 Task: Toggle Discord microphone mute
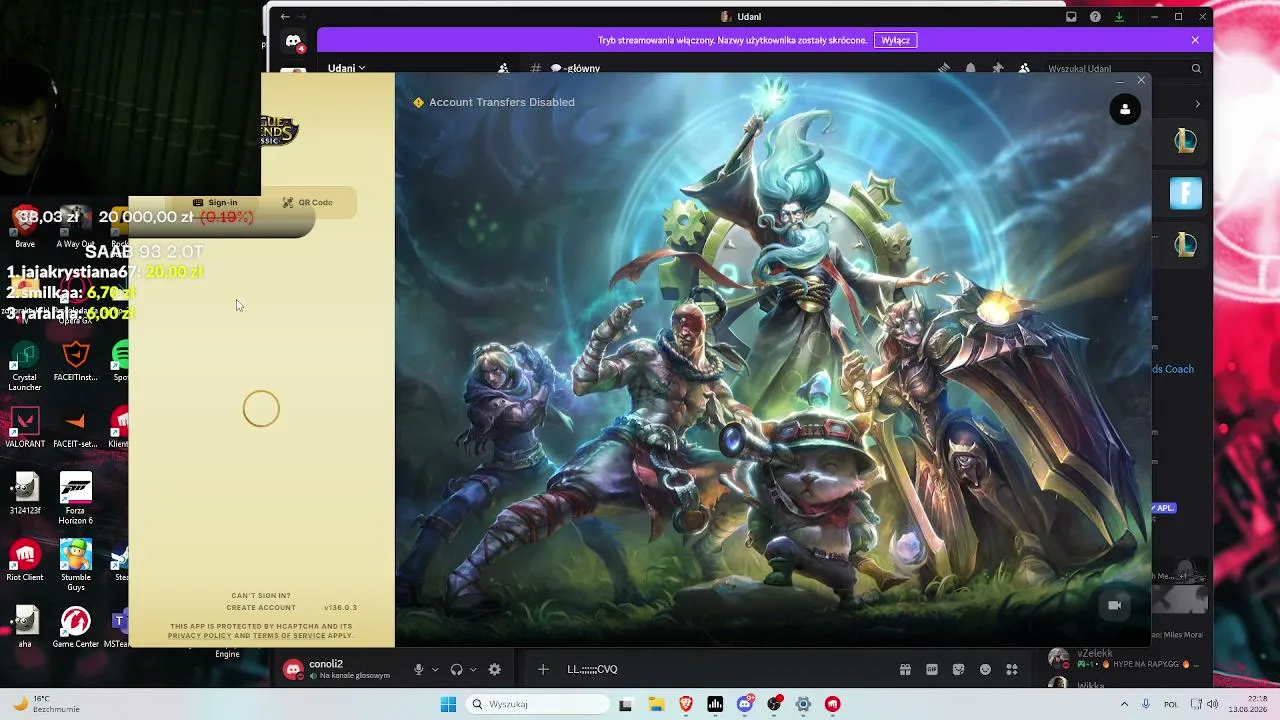(419, 669)
